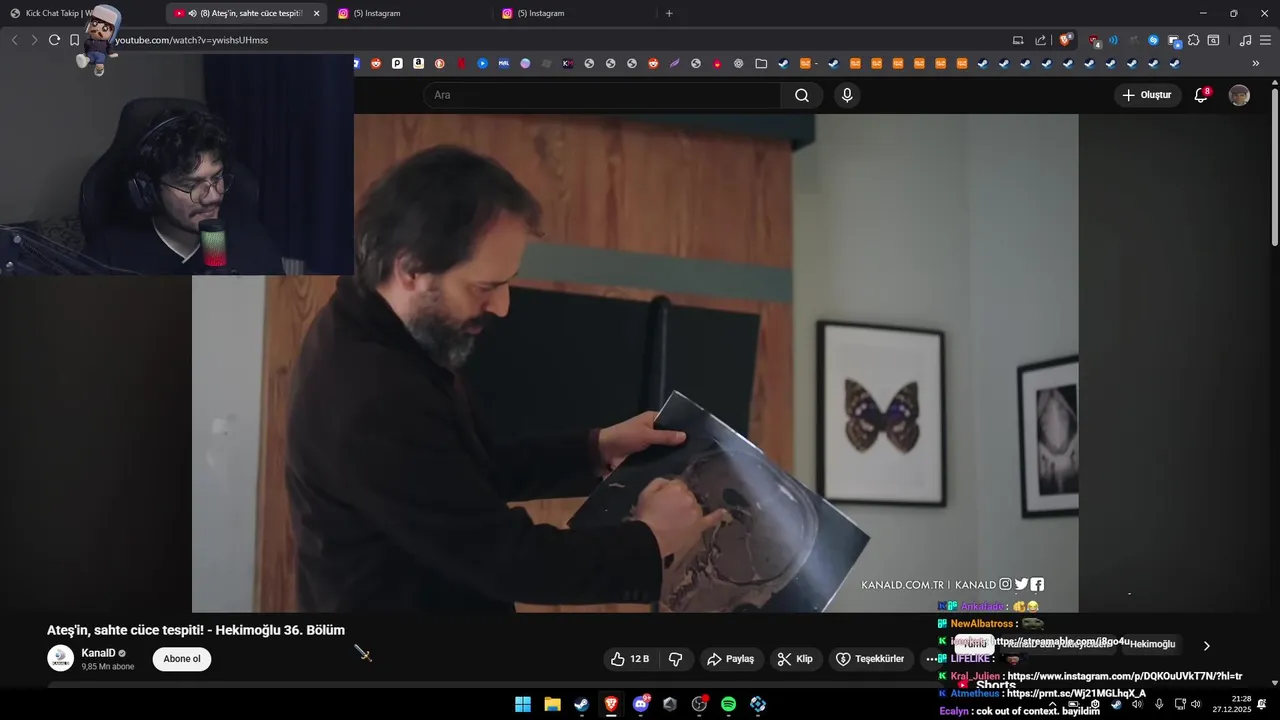Click the install/cast screen icon in address bar
The height and width of the screenshot is (720, 1280).
tap(1018, 40)
